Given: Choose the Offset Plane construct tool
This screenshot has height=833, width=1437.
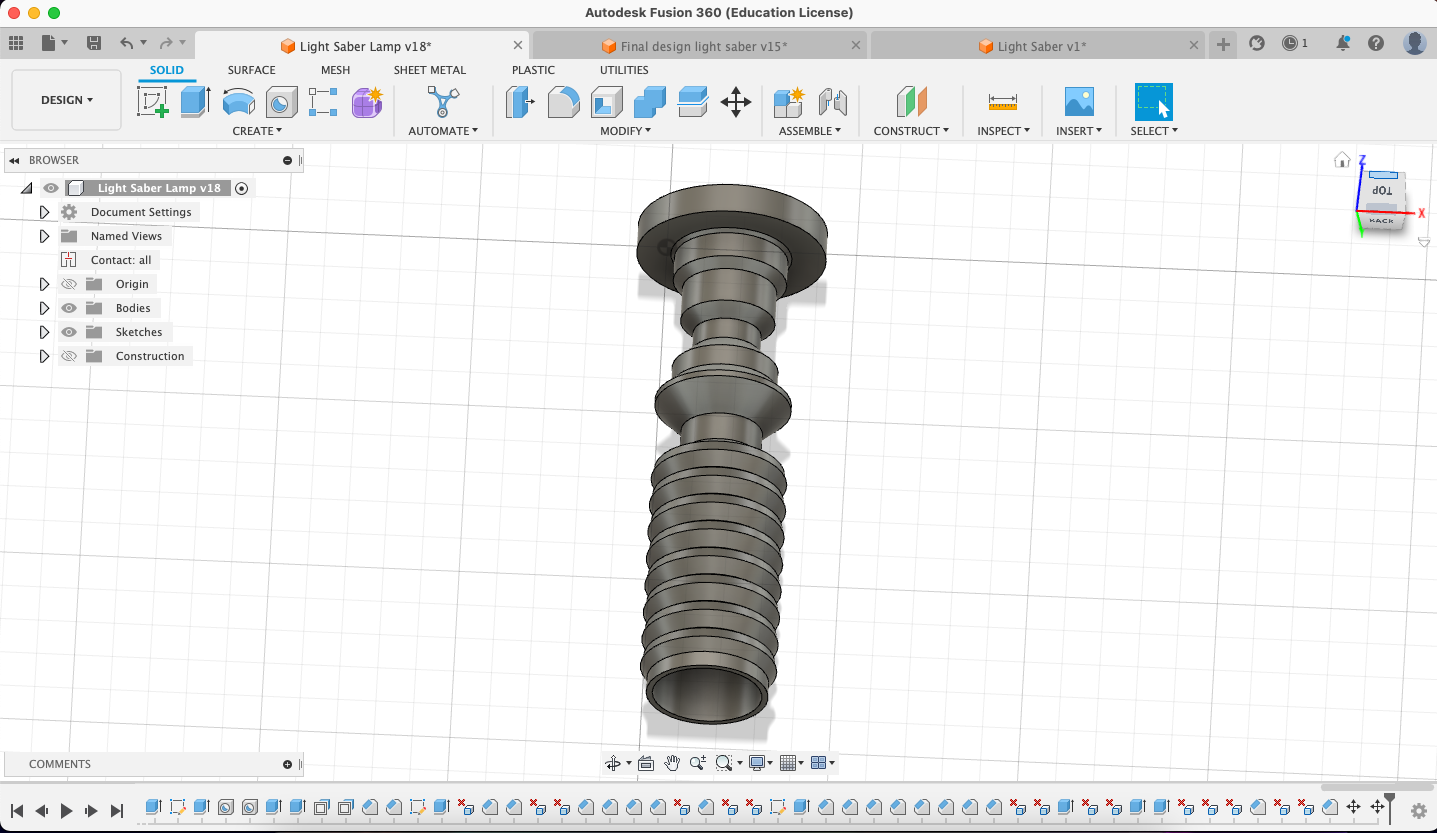Looking at the screenshot, I should coord(911,102).
